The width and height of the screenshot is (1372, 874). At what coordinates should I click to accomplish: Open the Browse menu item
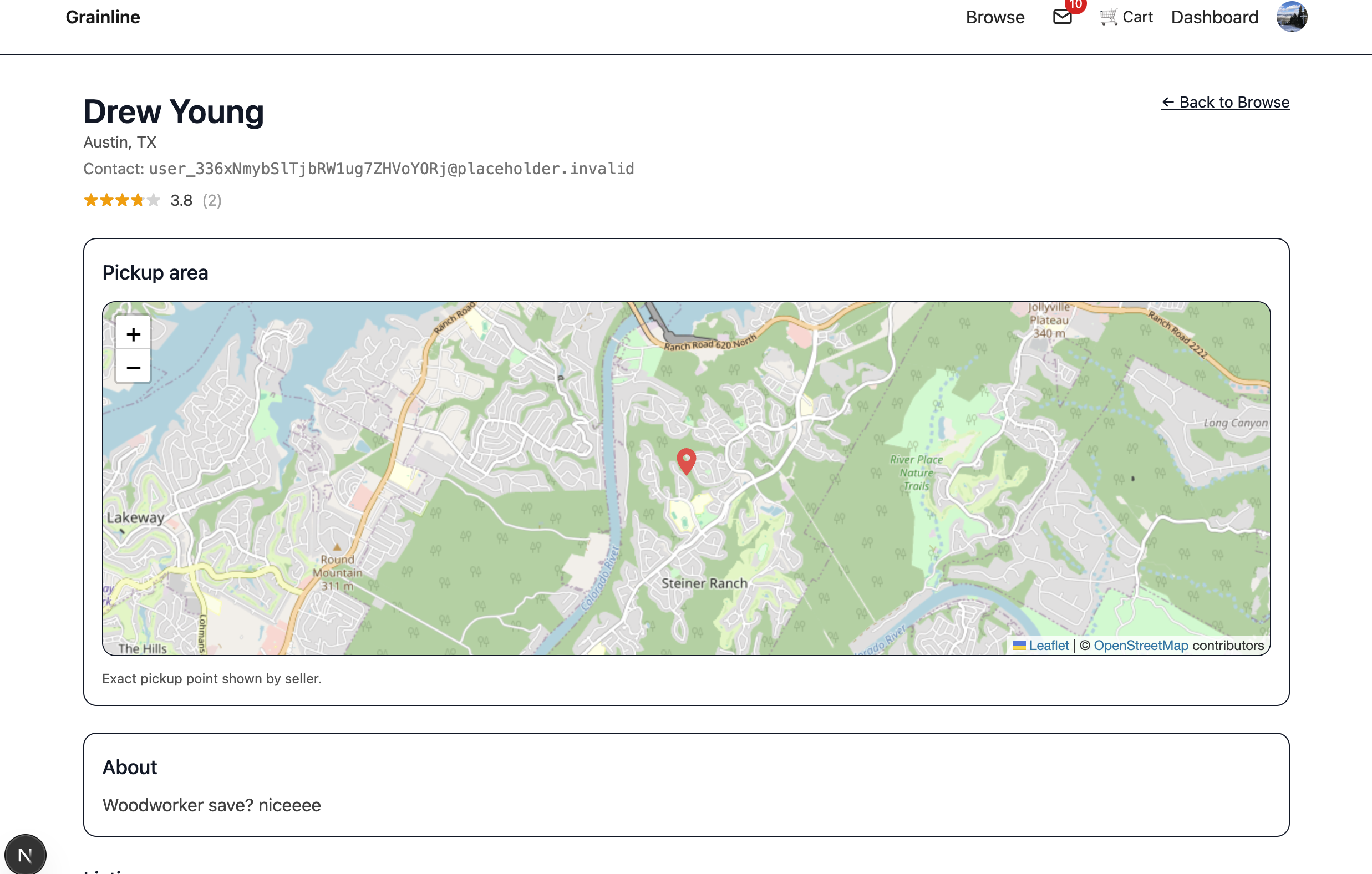pos(995,17)
